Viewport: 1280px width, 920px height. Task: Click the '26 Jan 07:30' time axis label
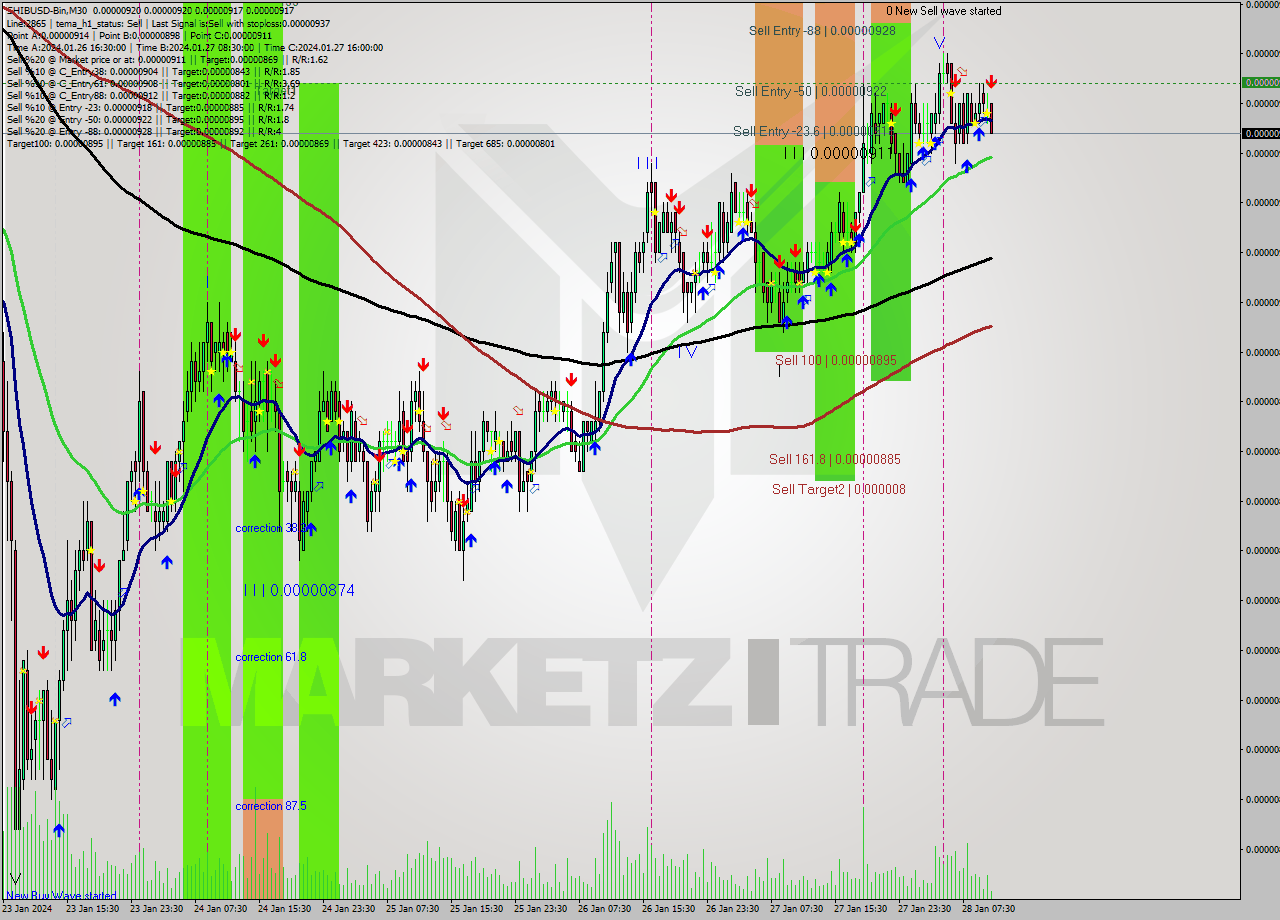(x=604, y=909)
